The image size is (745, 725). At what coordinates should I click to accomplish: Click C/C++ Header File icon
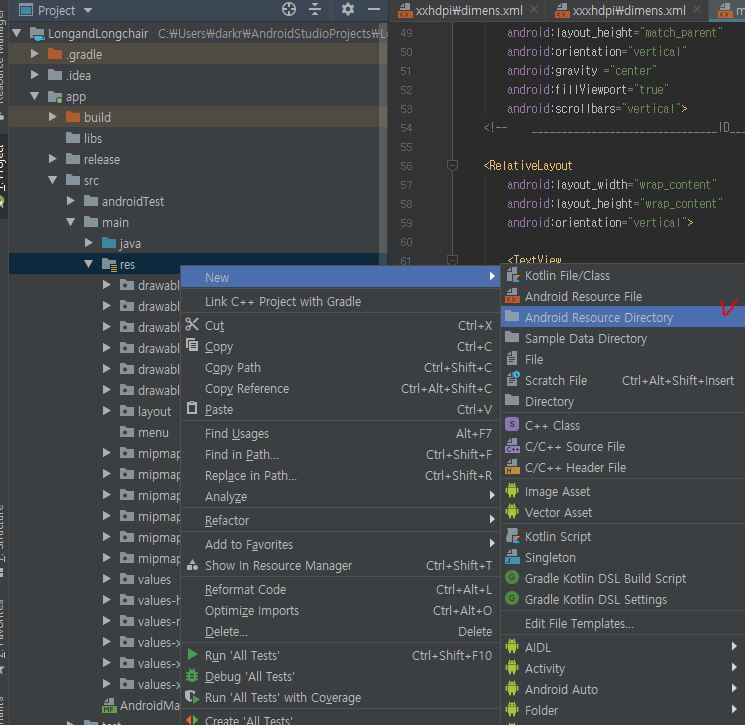[x=512, y=467]
